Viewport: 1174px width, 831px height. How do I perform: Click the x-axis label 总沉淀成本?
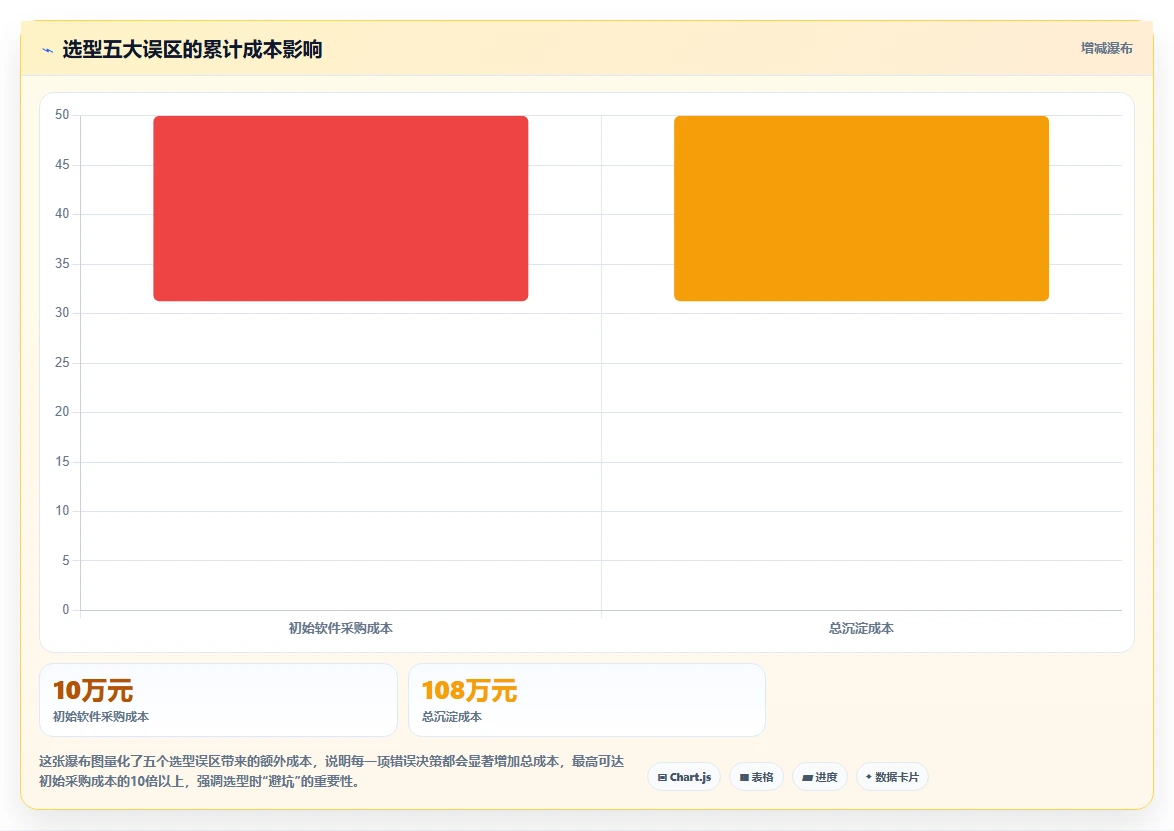[861, 628]
